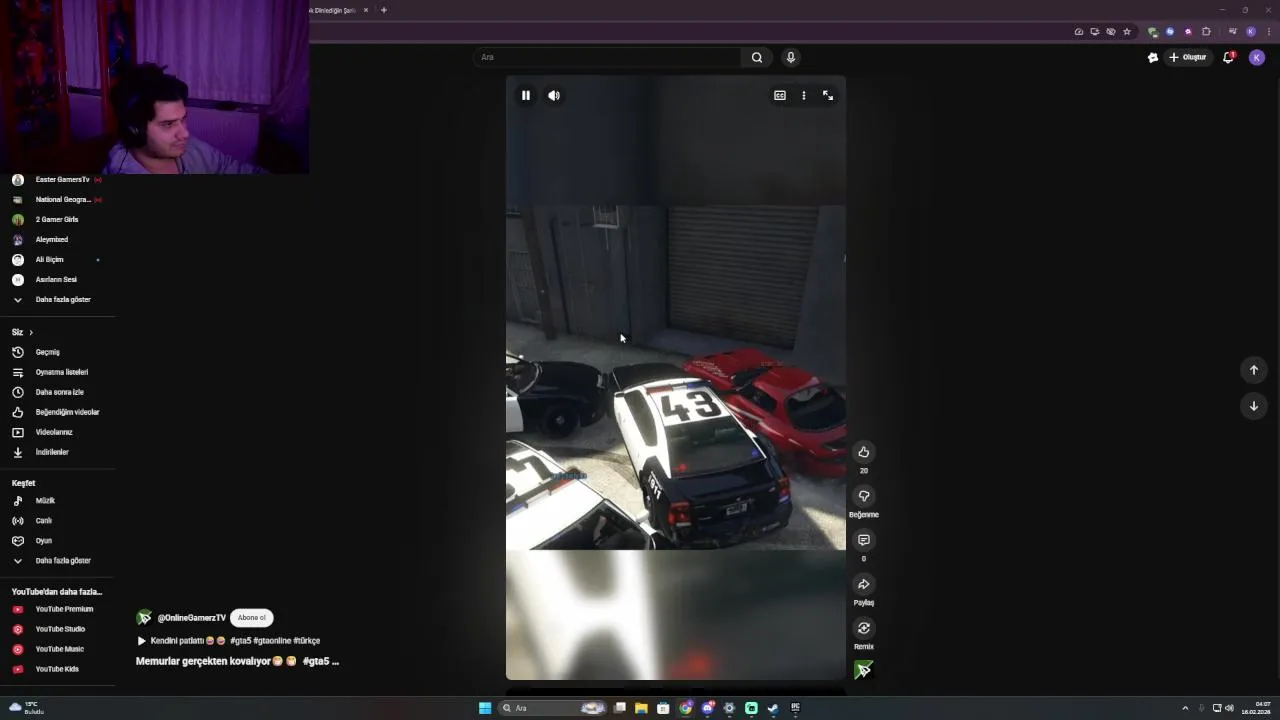Viewport: 1280px width, 720px height.
Task: Pause the Shorts video
Action: click(525, 95)
